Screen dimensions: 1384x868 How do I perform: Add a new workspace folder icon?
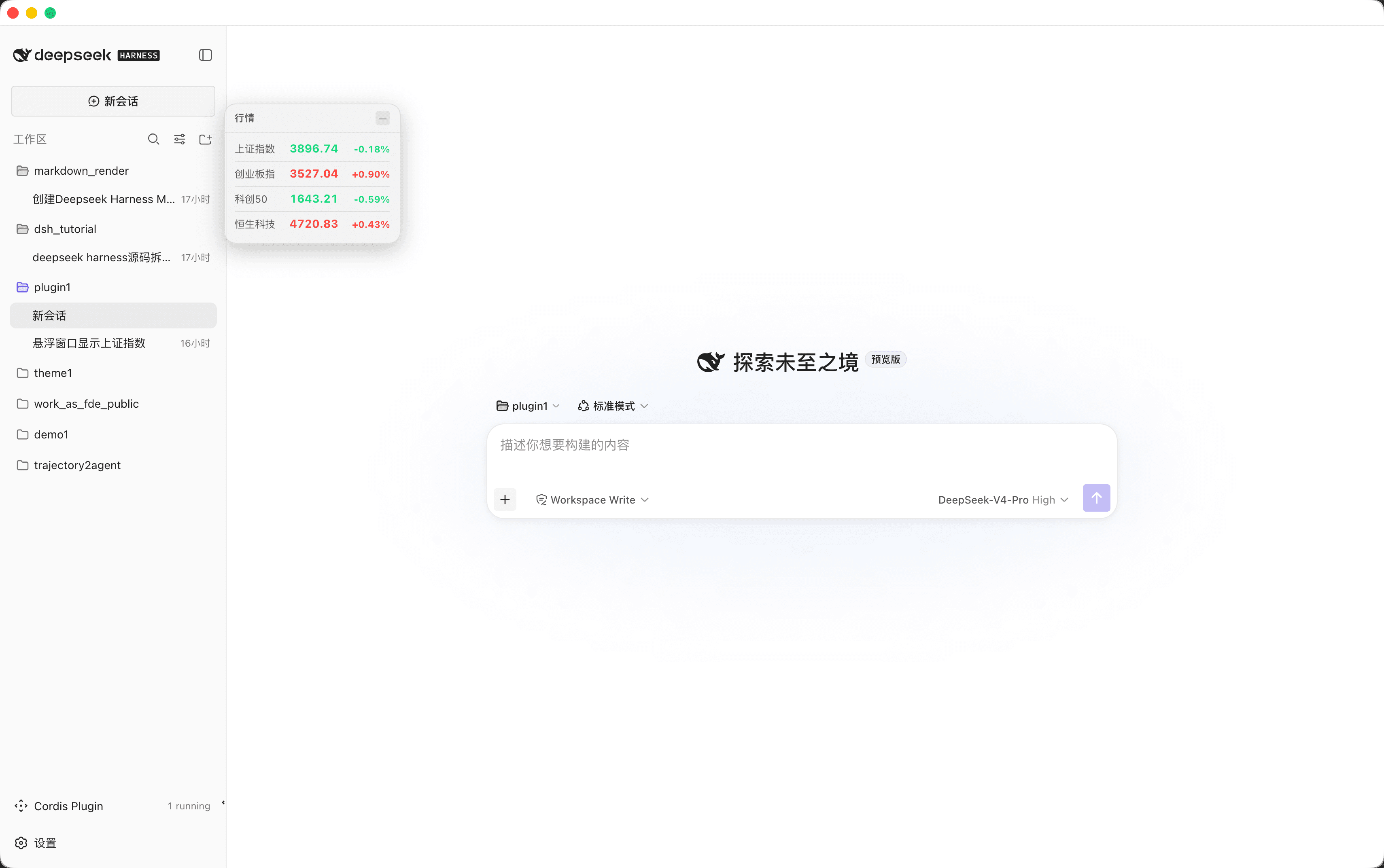coord(205,139)
